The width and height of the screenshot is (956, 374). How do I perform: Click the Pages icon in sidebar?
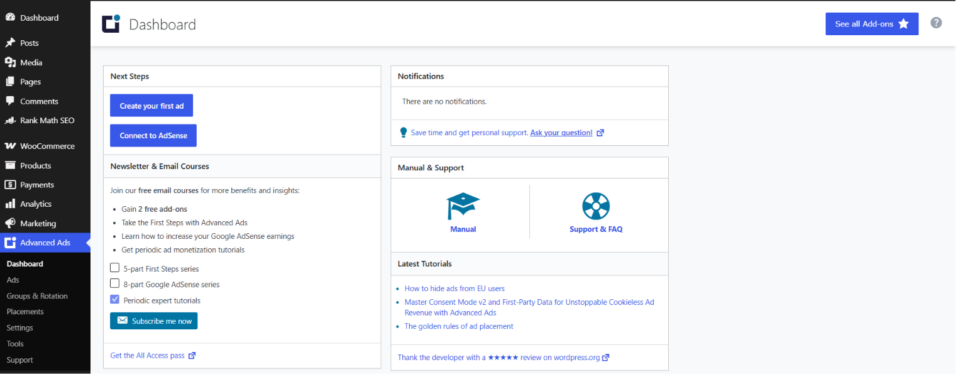(x=10, y=82)
